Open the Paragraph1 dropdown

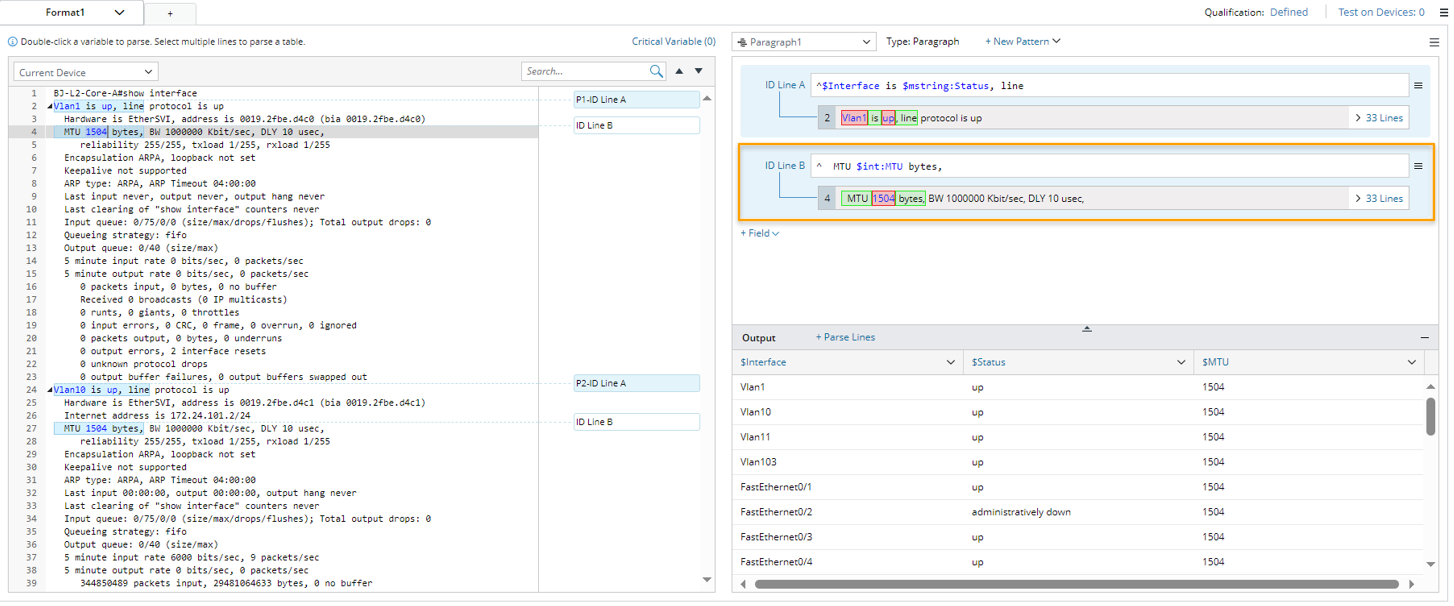click(x=804, y=42)
